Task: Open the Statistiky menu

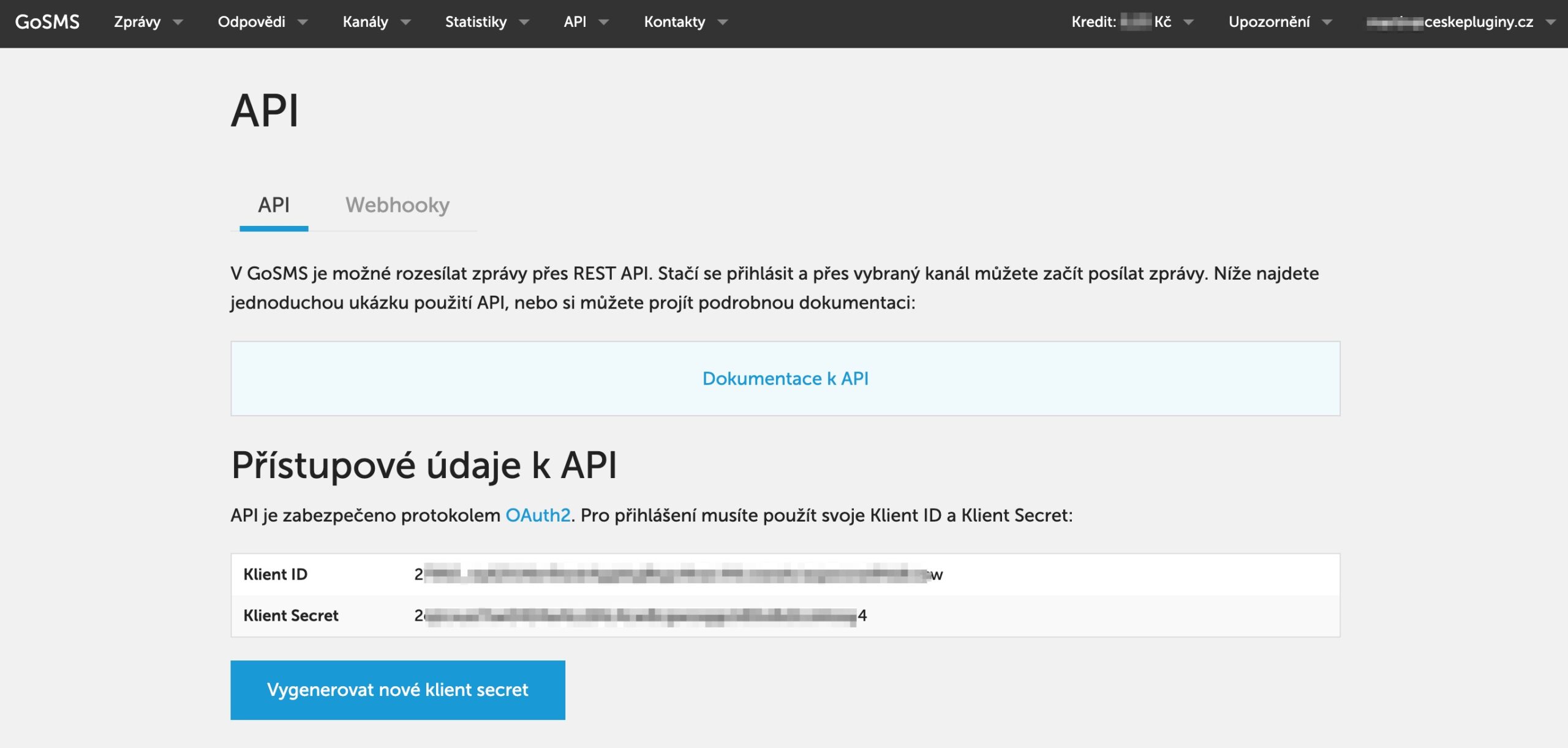Action: point(475,22)
